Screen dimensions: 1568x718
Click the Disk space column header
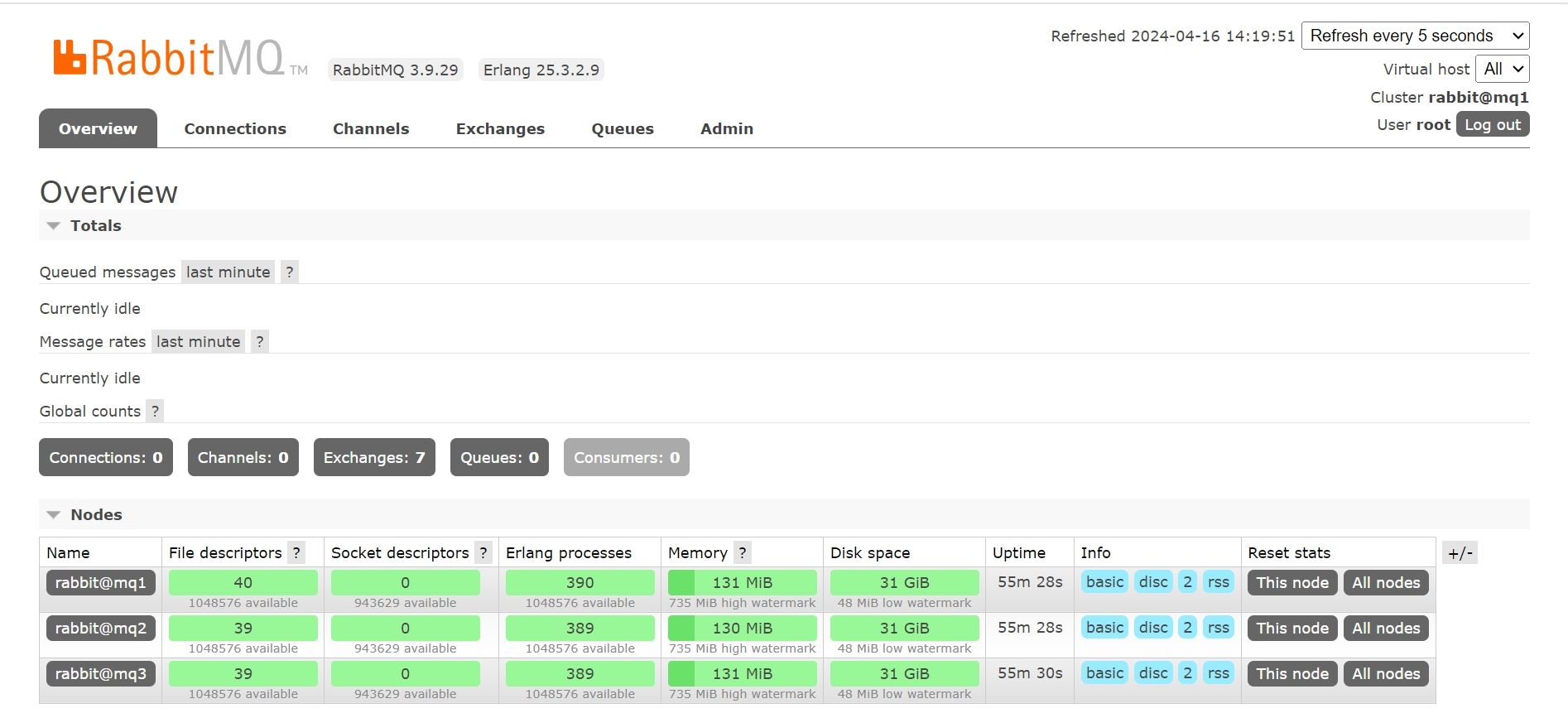tap(870, 552)
